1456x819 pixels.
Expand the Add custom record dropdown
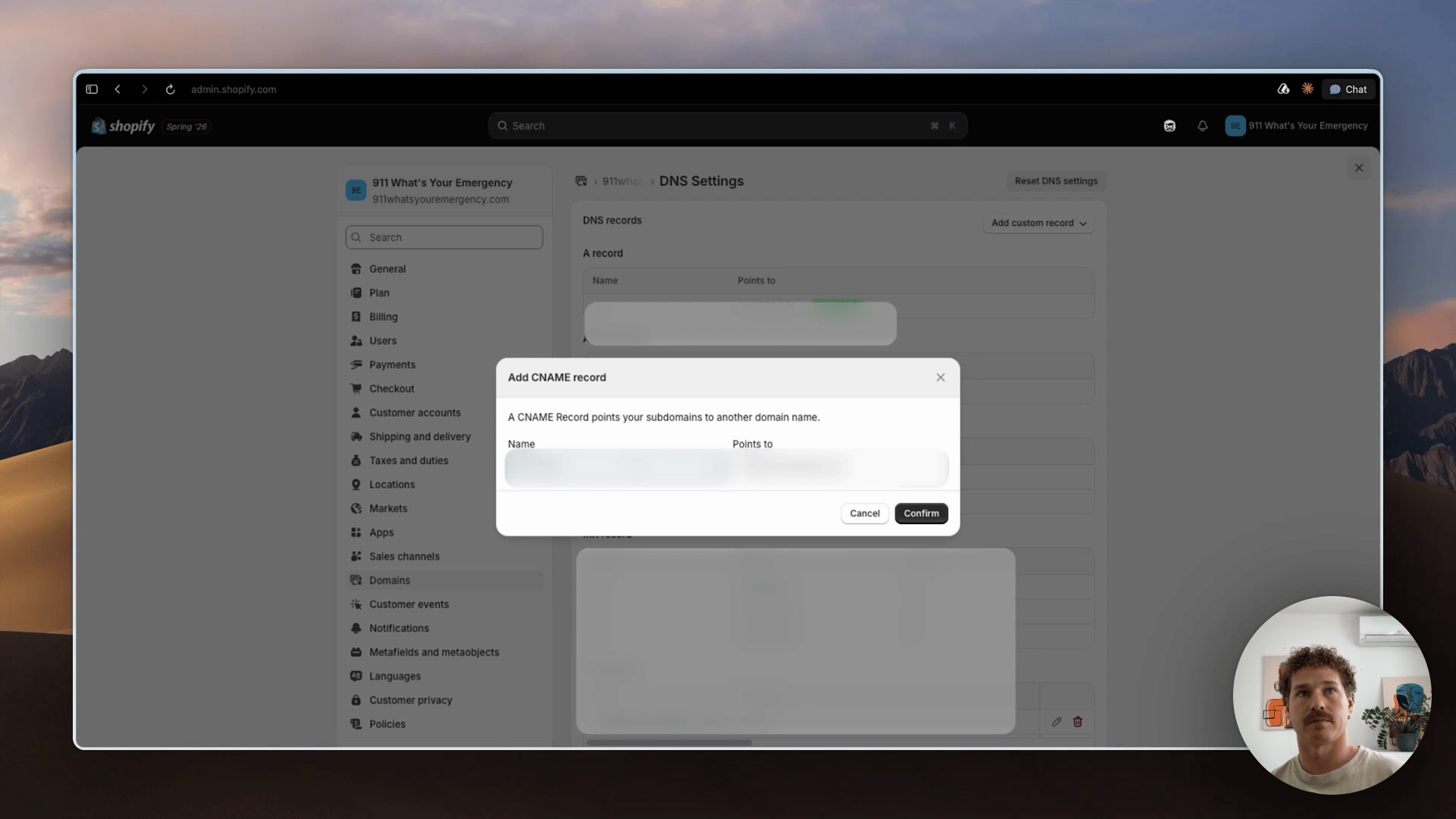[x=1039, y=223]
